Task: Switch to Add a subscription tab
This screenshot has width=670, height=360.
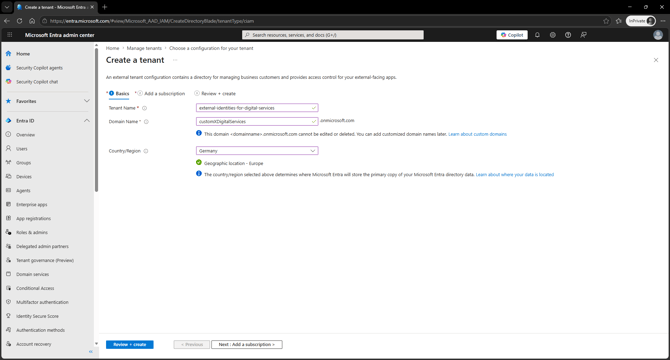Action: 162,94
